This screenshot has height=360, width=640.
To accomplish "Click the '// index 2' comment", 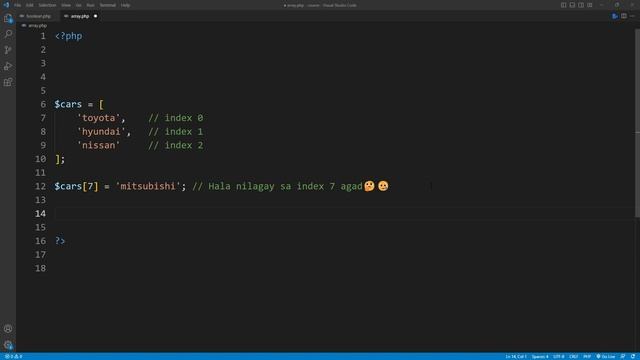I will tap(176, 145).
